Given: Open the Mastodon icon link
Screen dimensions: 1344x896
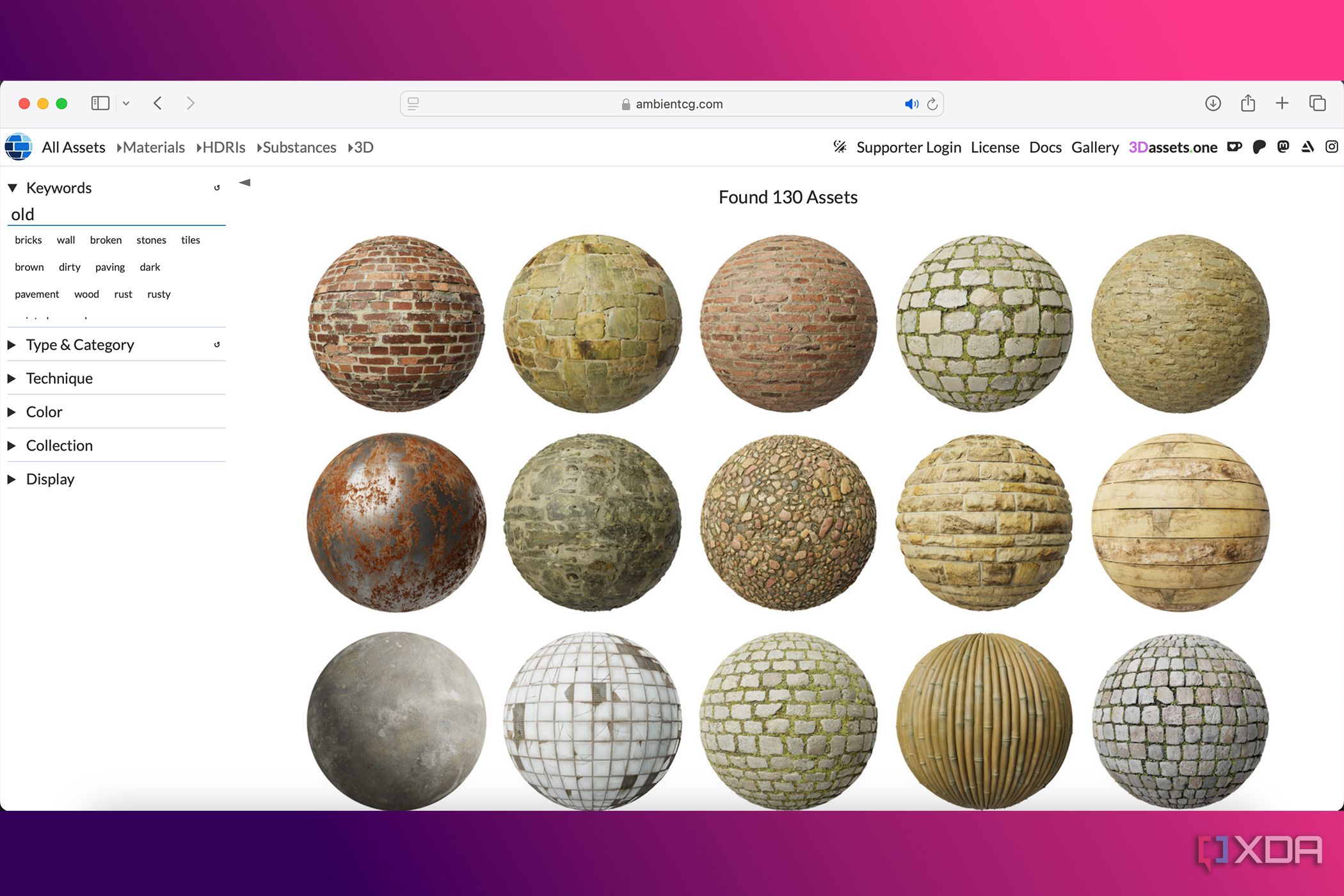Looking at the screenshot, I should [x=1283, y=147].
